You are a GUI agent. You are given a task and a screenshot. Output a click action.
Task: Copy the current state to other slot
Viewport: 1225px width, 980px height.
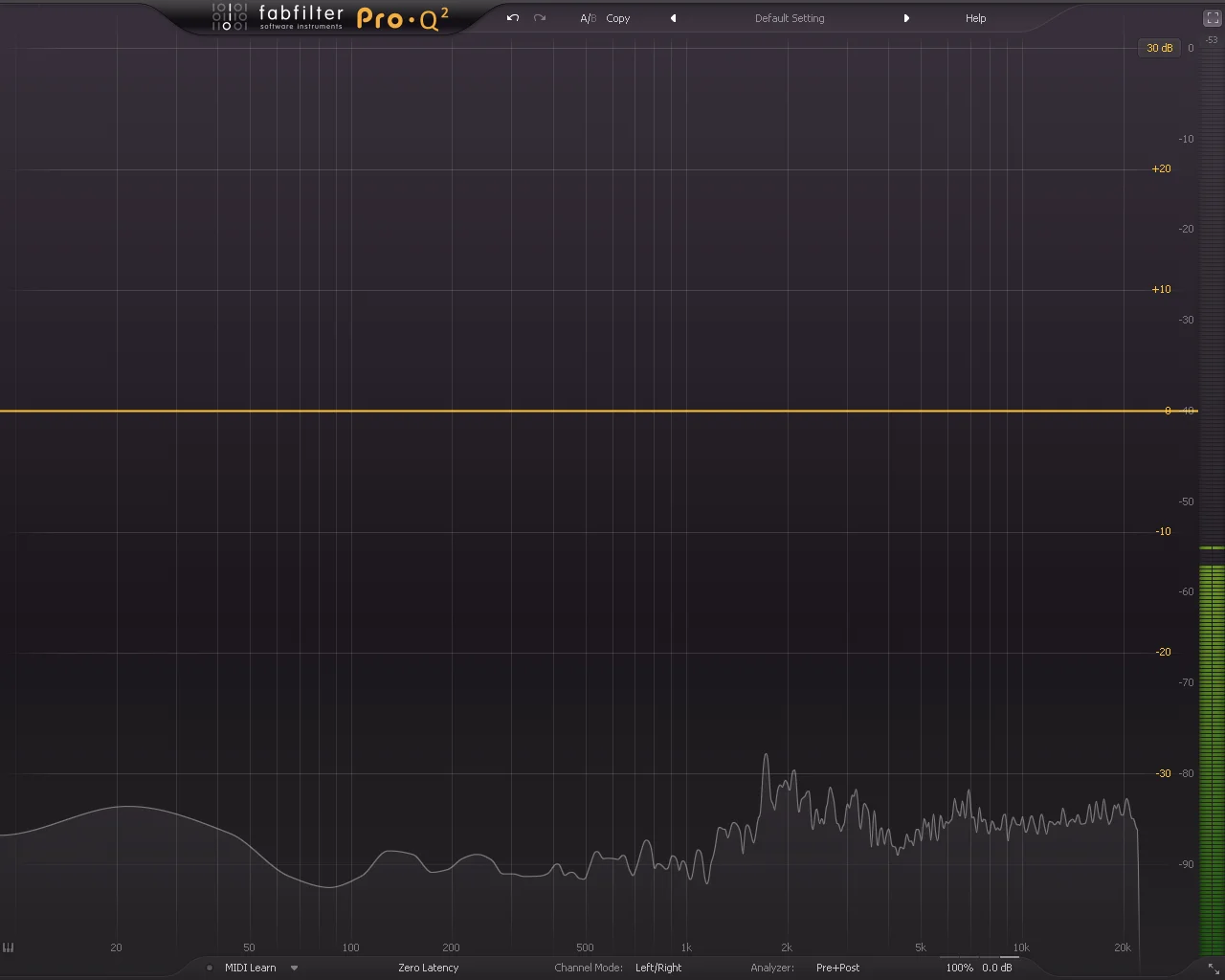pyautogui.click(x=618, y=18)
